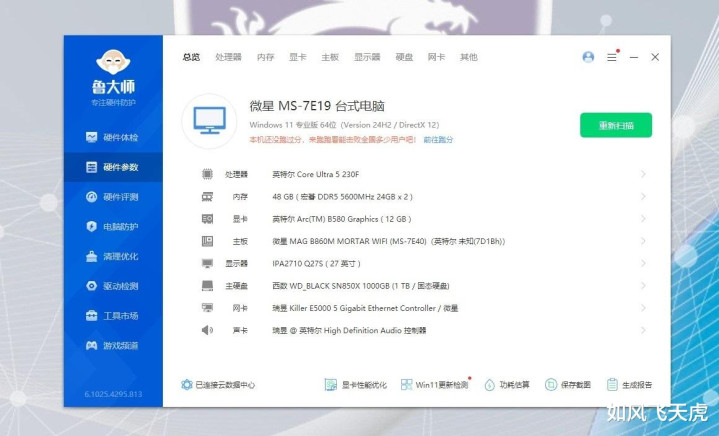Viewport: 719px width, 436px height.
Task: Switch to the 其他 tab
Action: [469, 57]
